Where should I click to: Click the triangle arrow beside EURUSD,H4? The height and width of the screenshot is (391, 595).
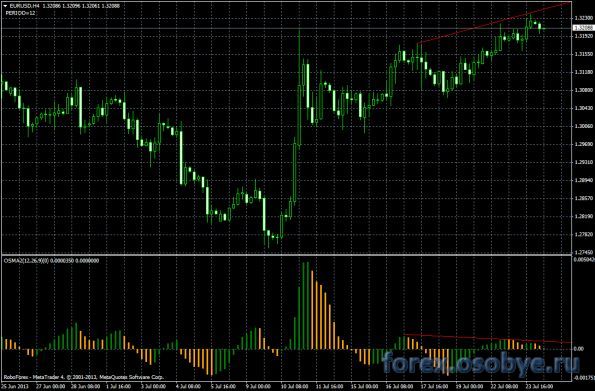click(x=5, y=6)
